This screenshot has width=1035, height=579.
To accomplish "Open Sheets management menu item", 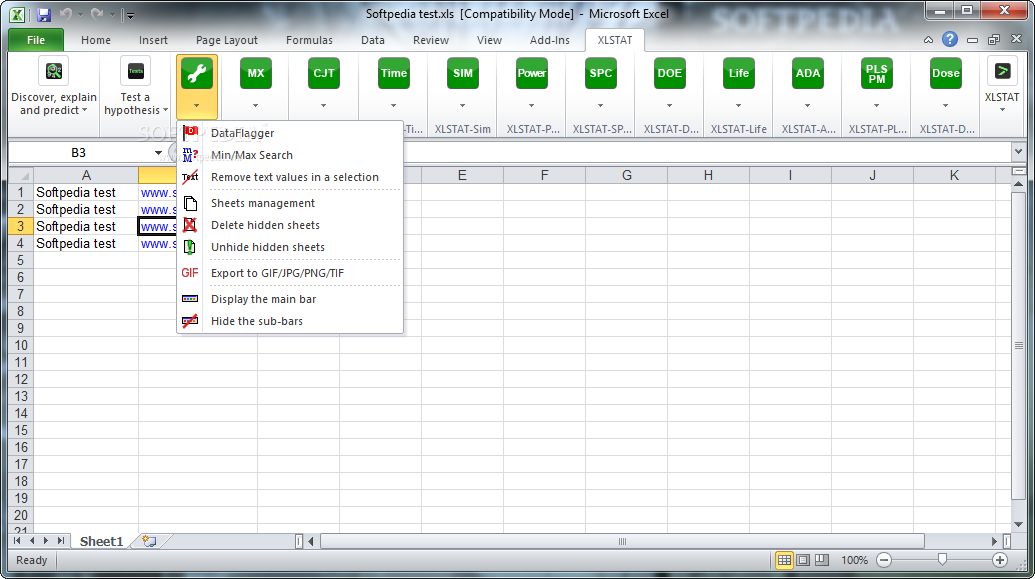I will click(290, 203).
